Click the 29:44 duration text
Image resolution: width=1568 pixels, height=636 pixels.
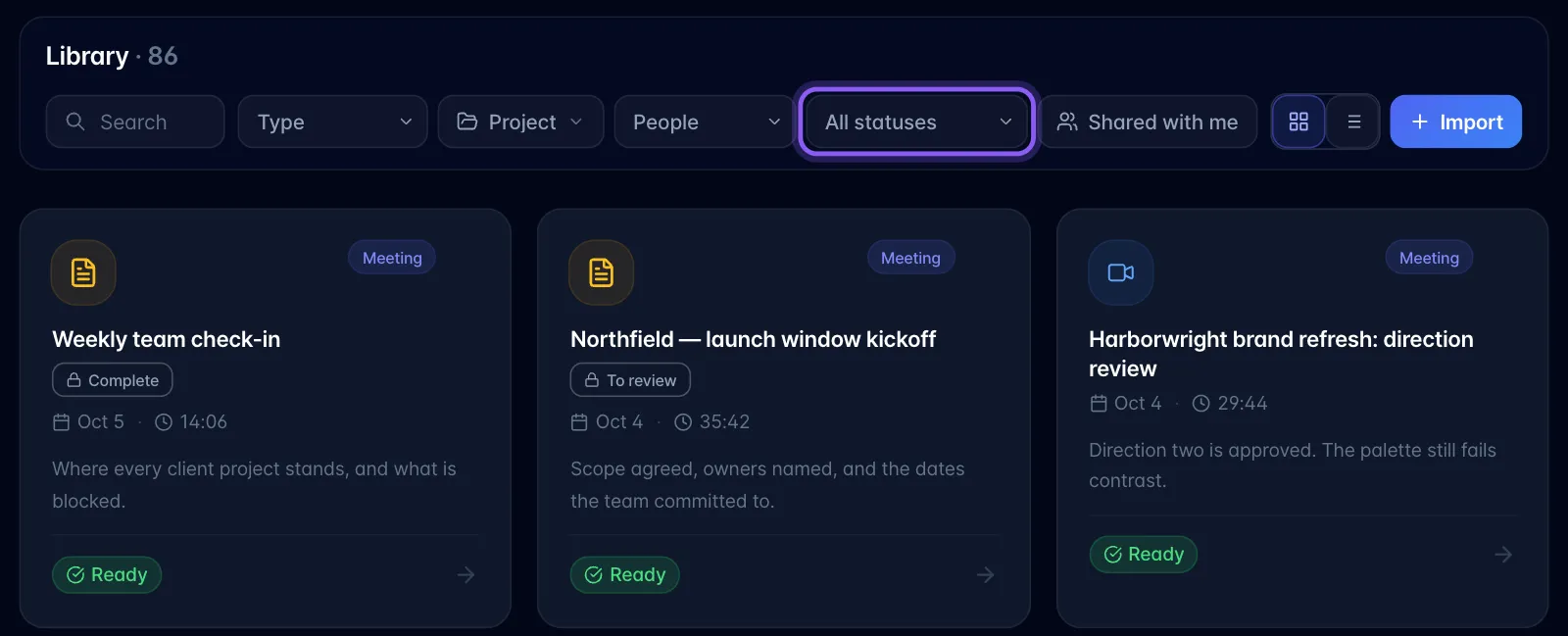(1243, 403)
